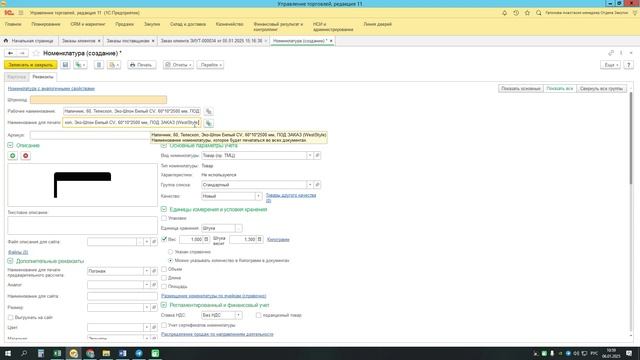
Task: Check Выгружать на сайт checkbox
Action: pos(11,318)
